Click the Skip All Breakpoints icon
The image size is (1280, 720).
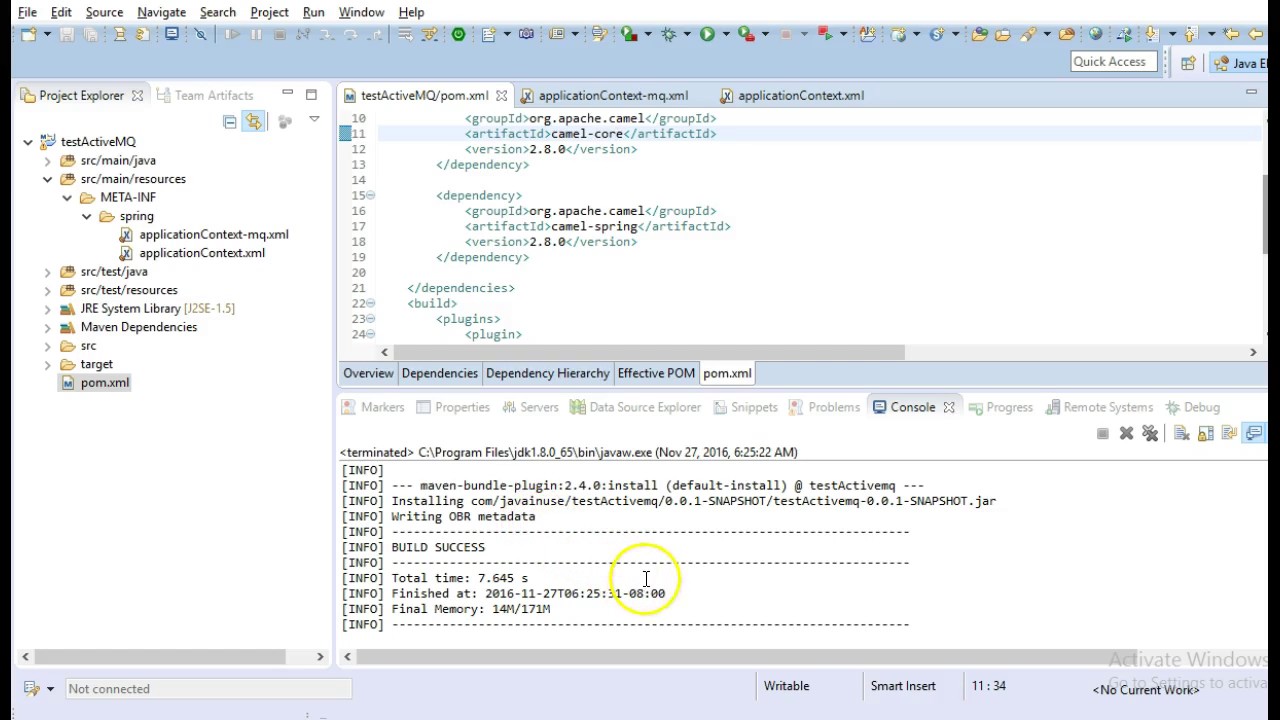(200, 34)
